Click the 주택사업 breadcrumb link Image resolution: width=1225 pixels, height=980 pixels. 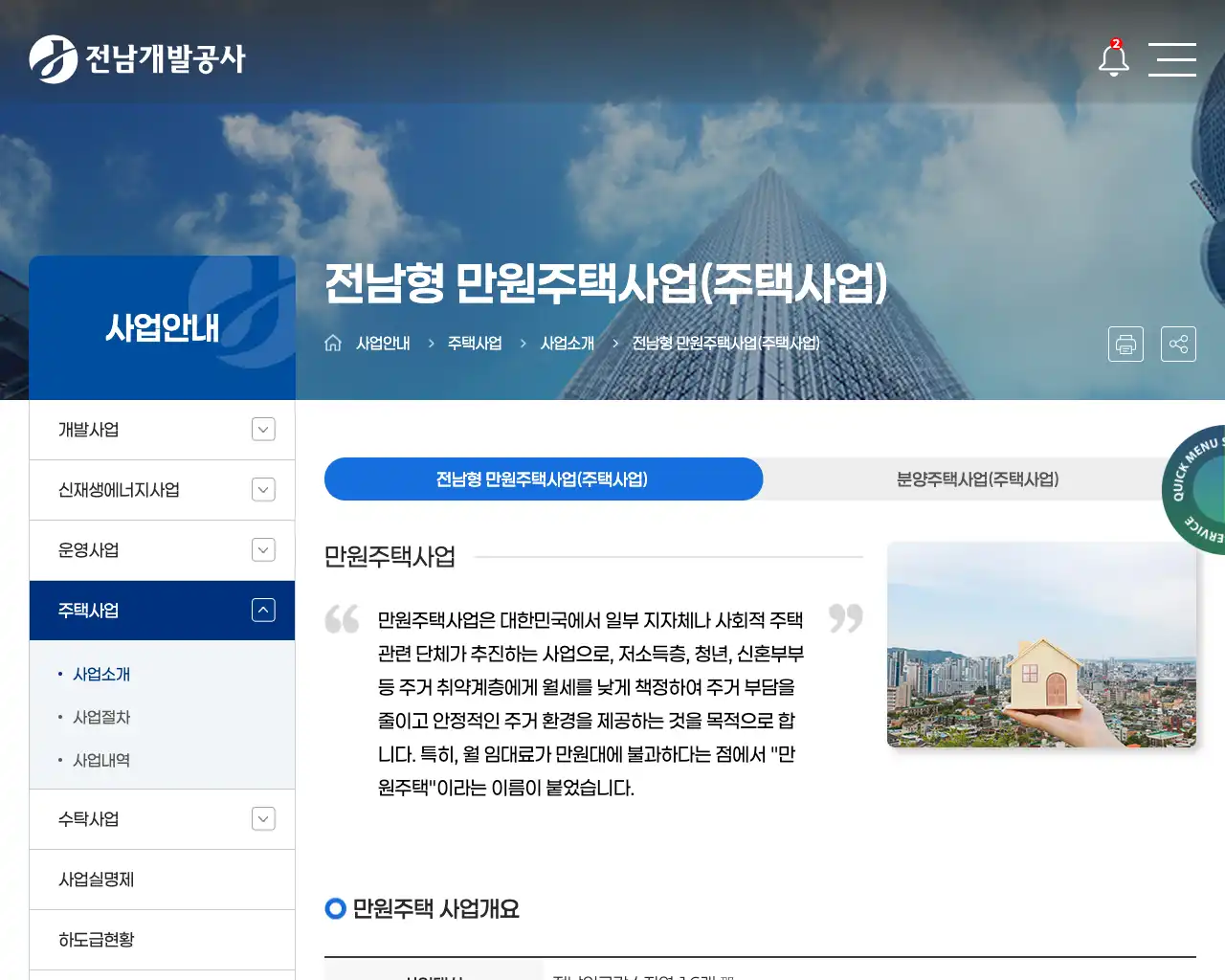(x=475, y=343)
